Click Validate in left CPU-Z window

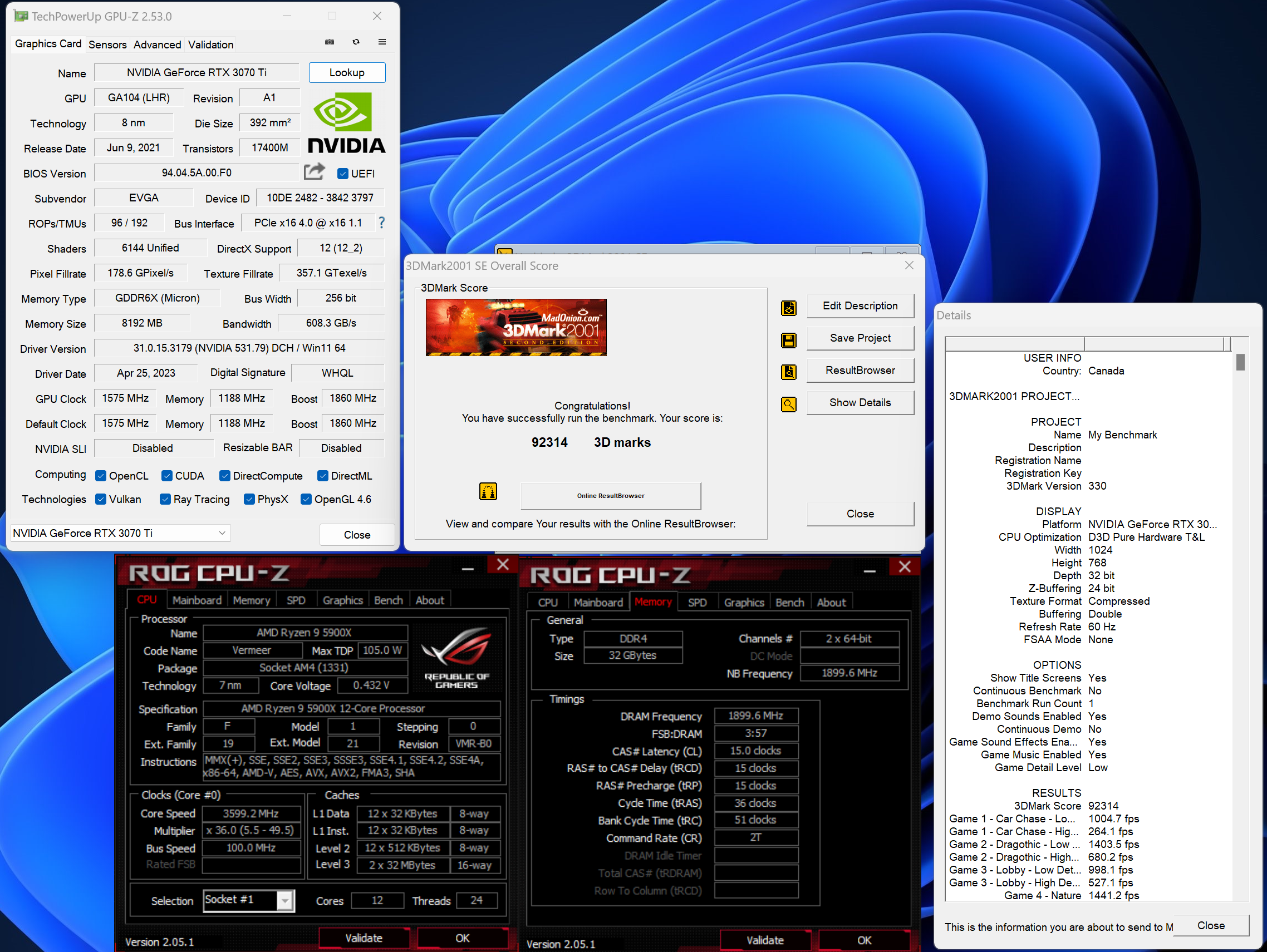pyautogui.click(x=364, y=938)
